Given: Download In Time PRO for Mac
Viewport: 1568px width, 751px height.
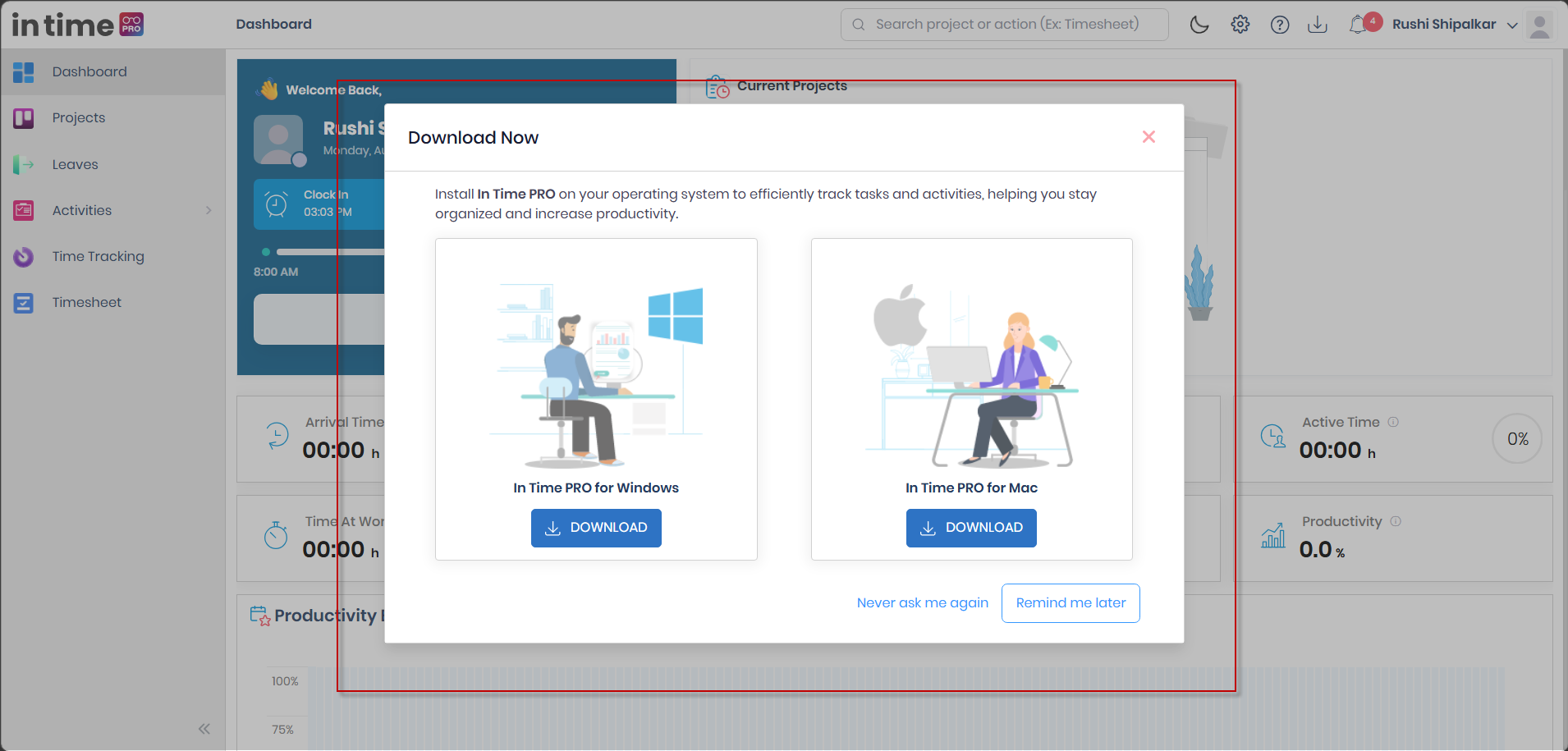Looking at the screenshot, I should 971,528.
